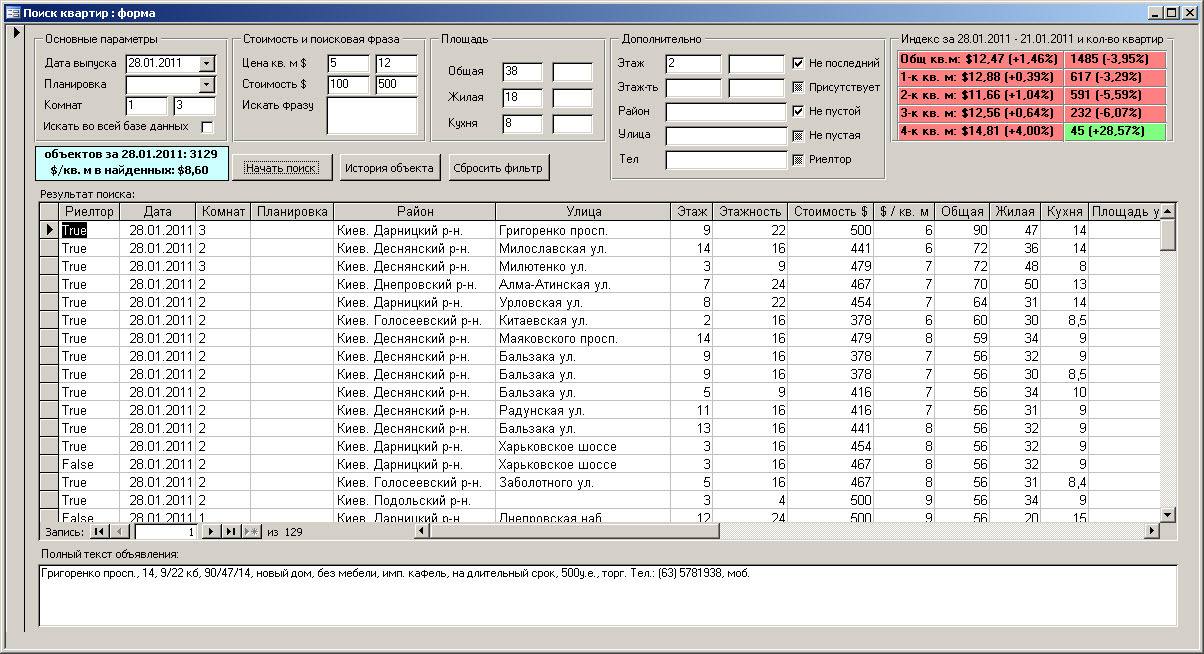The height and width of the screenshot is (654, 1204).
Task: Select the 'Район' column header
Action: [414, 211]
